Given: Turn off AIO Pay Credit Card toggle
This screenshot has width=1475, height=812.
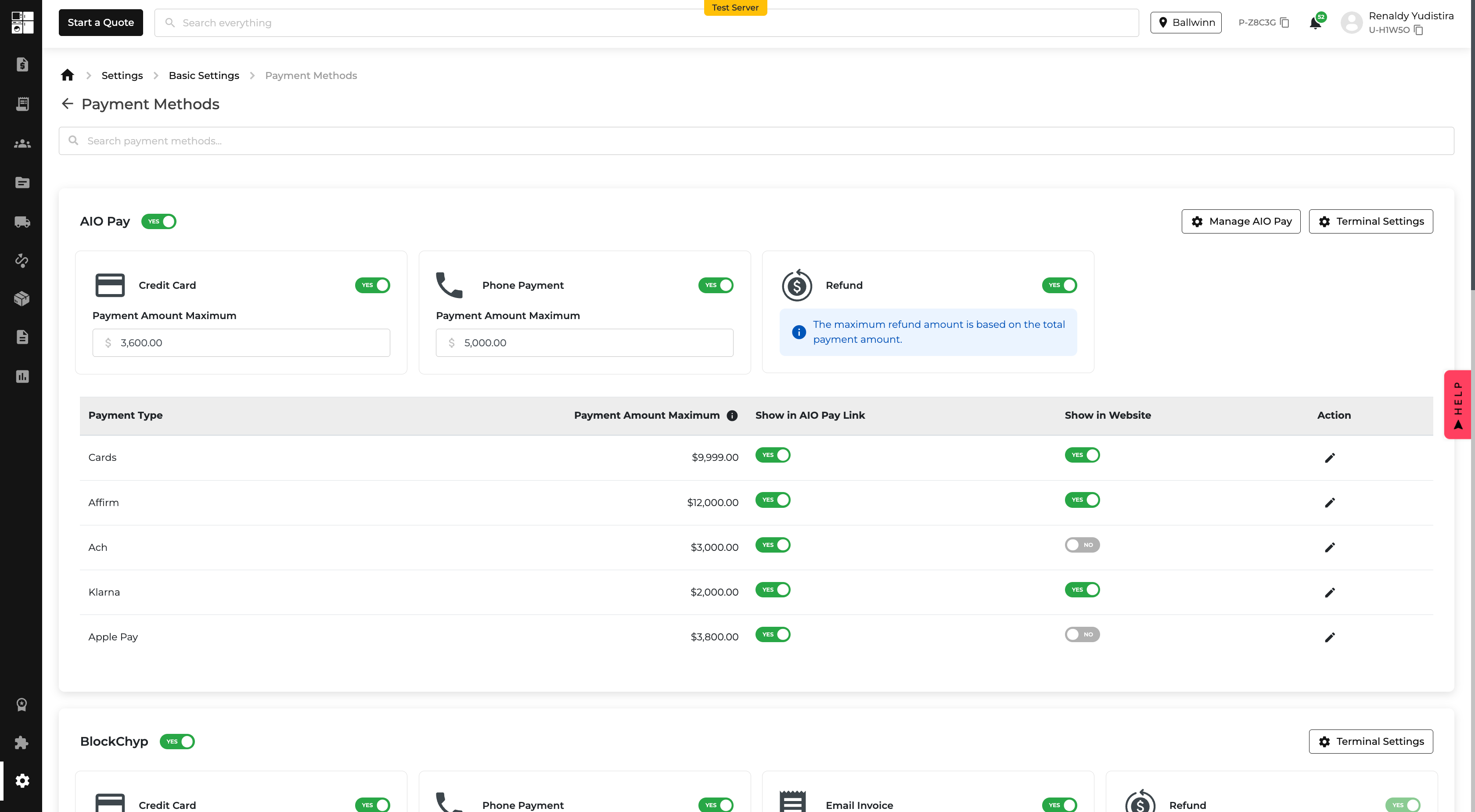Looking at the screenshot, I should pyautogui.click(x=372, y=285).
